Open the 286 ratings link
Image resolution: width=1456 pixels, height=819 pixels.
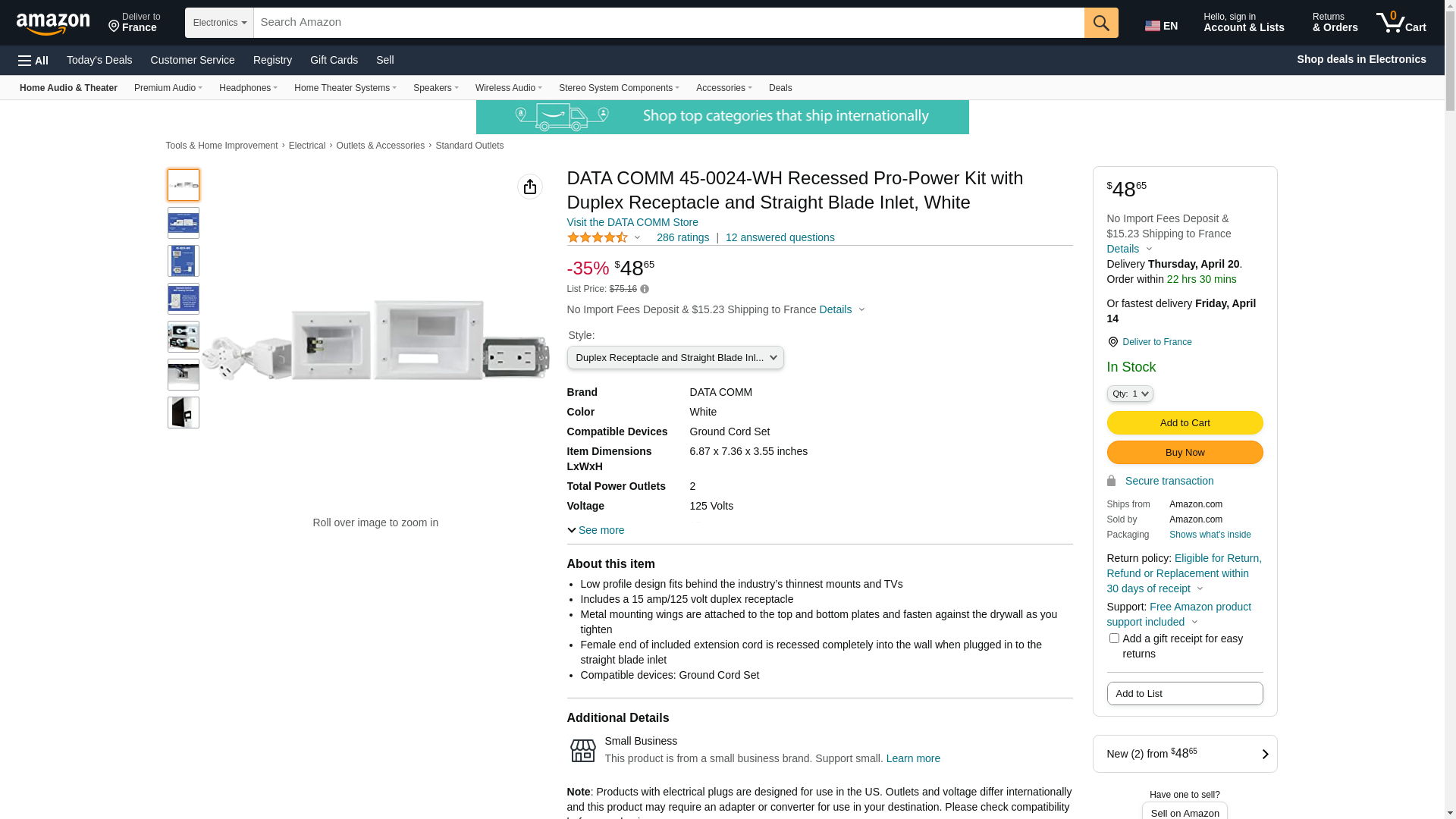pyautogui.click(x=682, y=237)
